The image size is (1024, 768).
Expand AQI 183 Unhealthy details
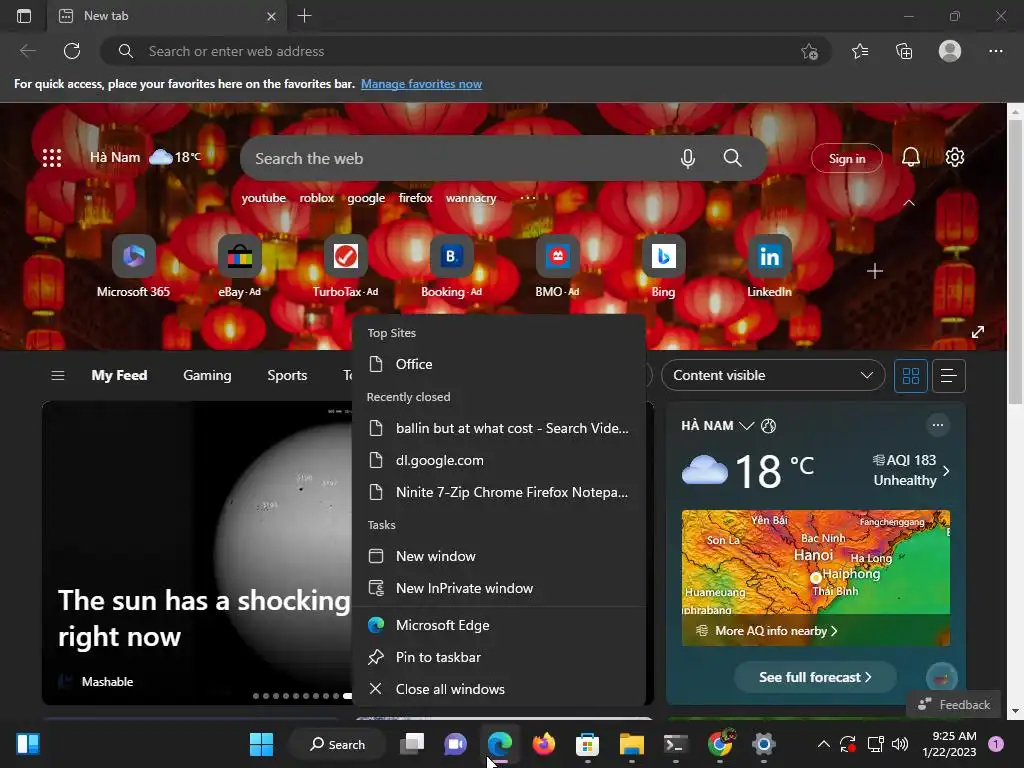911,470
